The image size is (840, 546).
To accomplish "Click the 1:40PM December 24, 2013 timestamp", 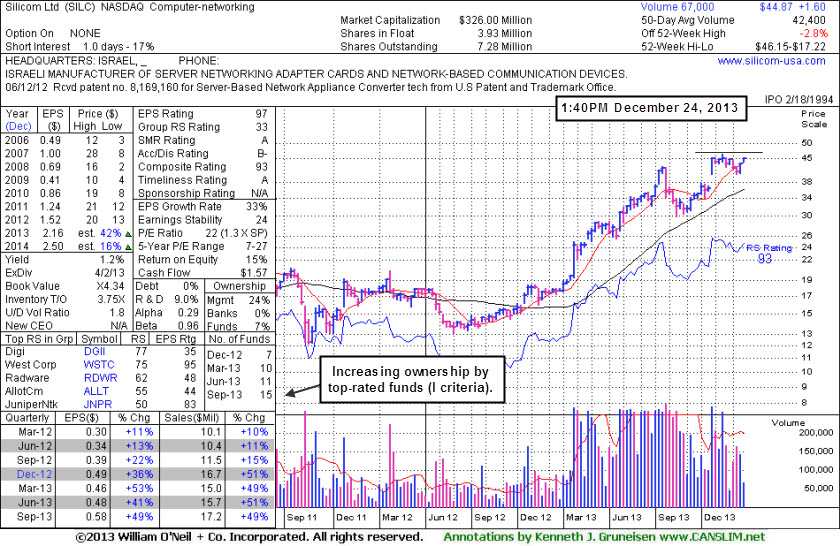I will click(650, 108).
